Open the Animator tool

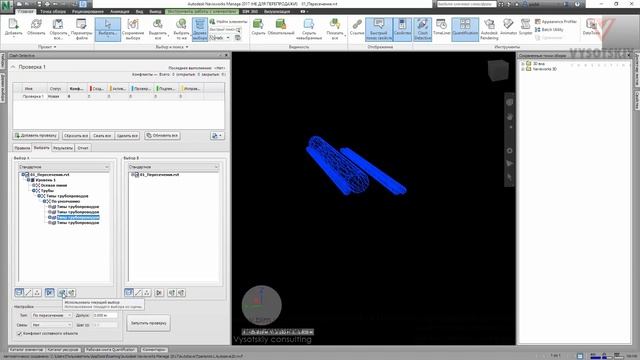tap(508, 27)
